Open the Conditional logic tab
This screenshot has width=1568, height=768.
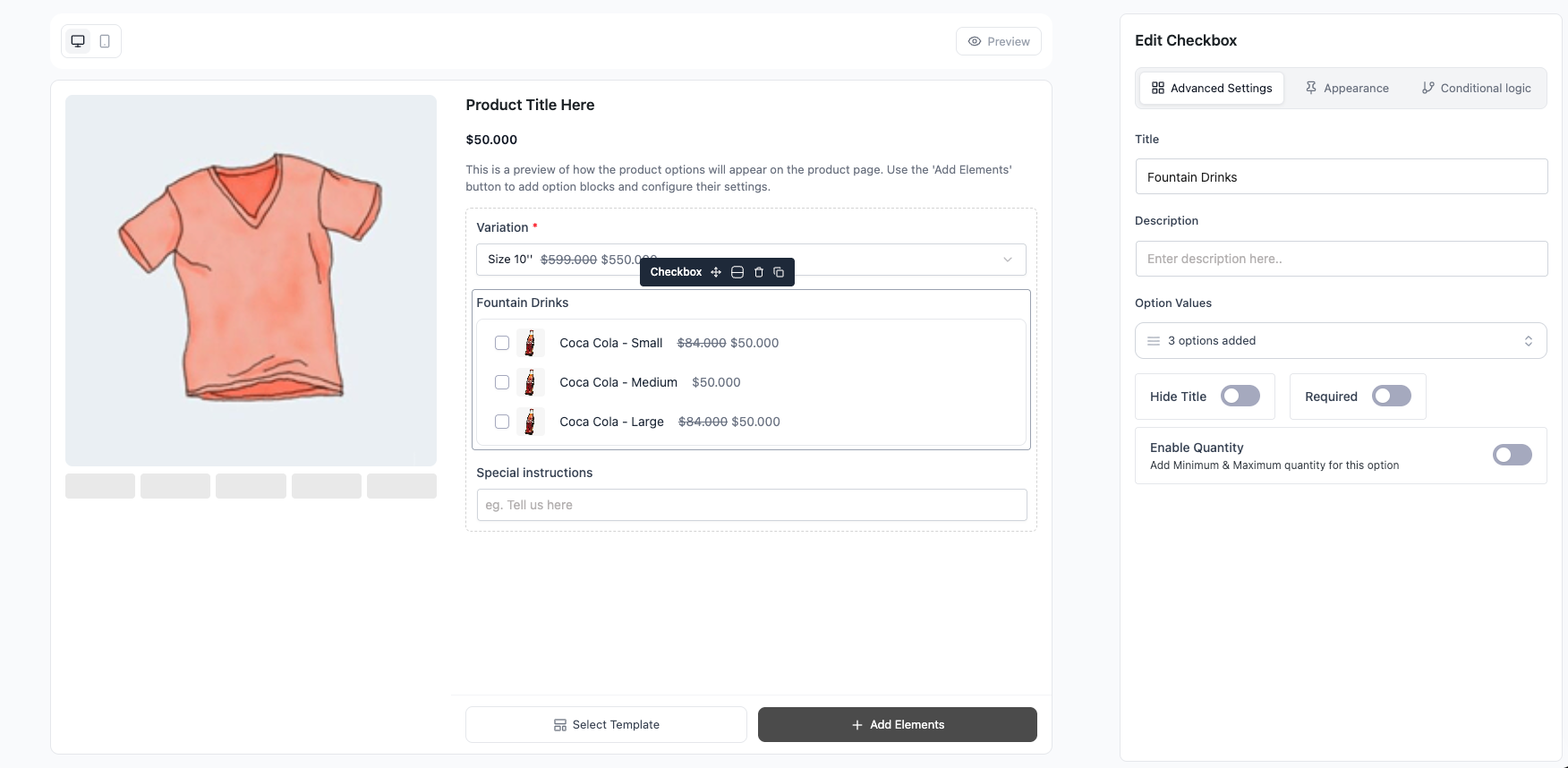[x=1476, y=88]
